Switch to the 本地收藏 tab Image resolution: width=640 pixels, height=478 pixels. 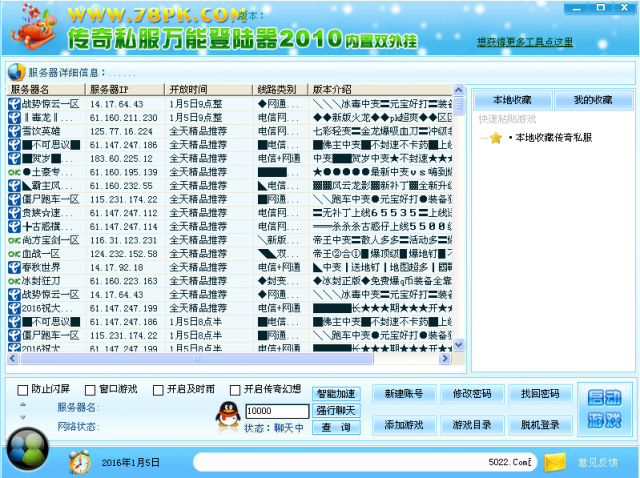click(512, 100)
